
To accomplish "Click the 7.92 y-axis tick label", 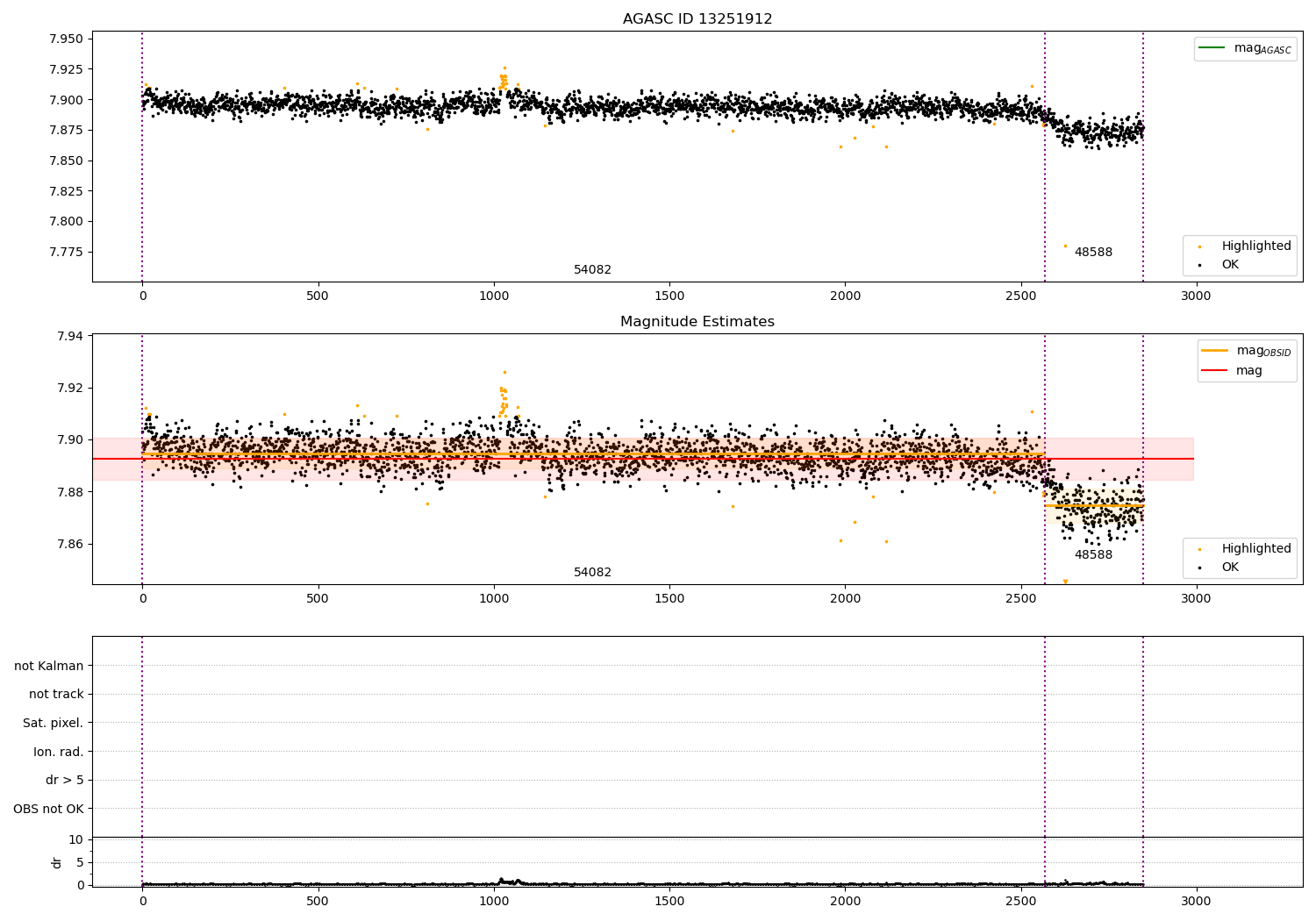I will (x=70, y=388).
